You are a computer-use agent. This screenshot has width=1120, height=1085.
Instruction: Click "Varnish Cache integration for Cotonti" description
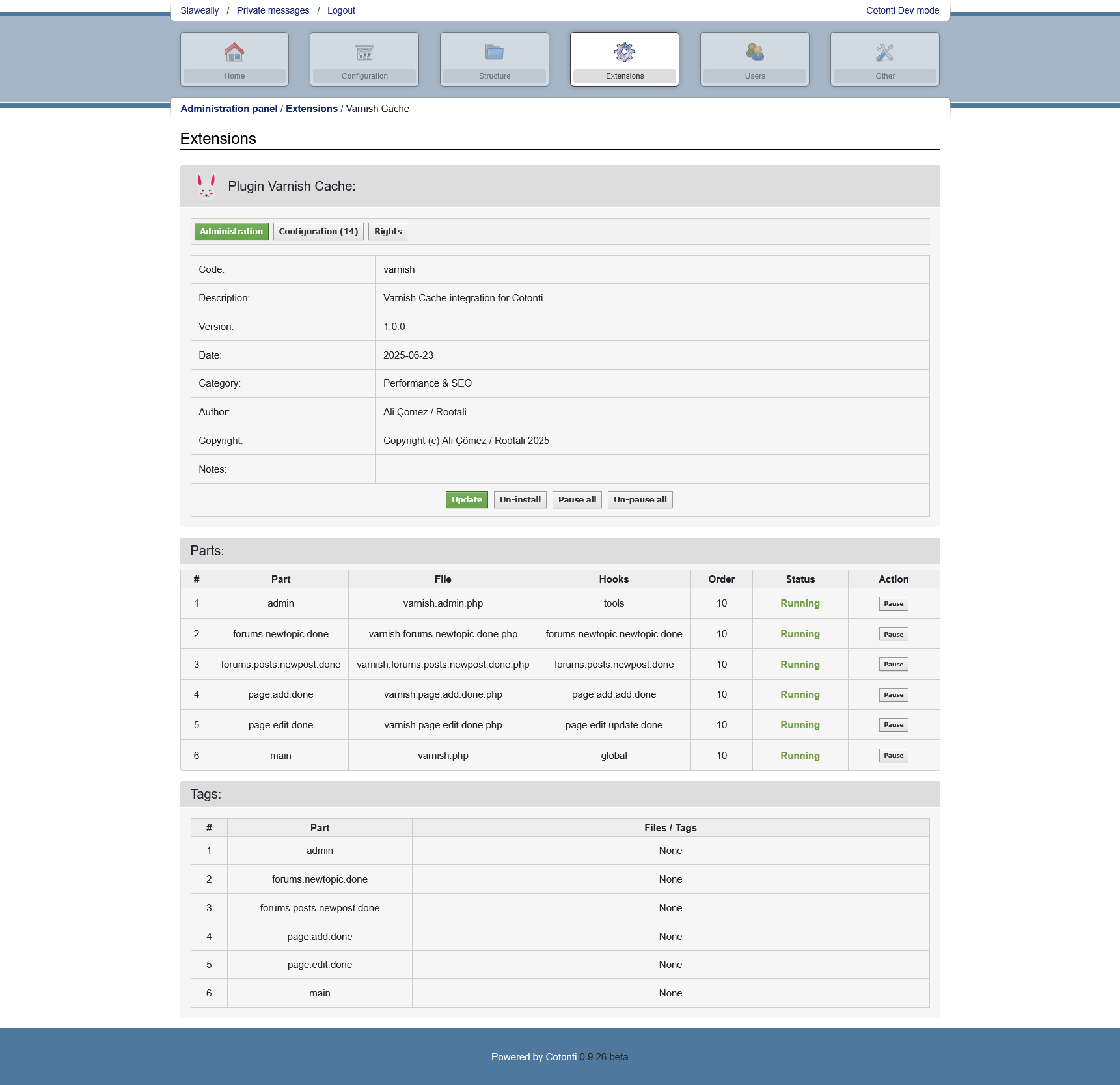pos(463,298)
